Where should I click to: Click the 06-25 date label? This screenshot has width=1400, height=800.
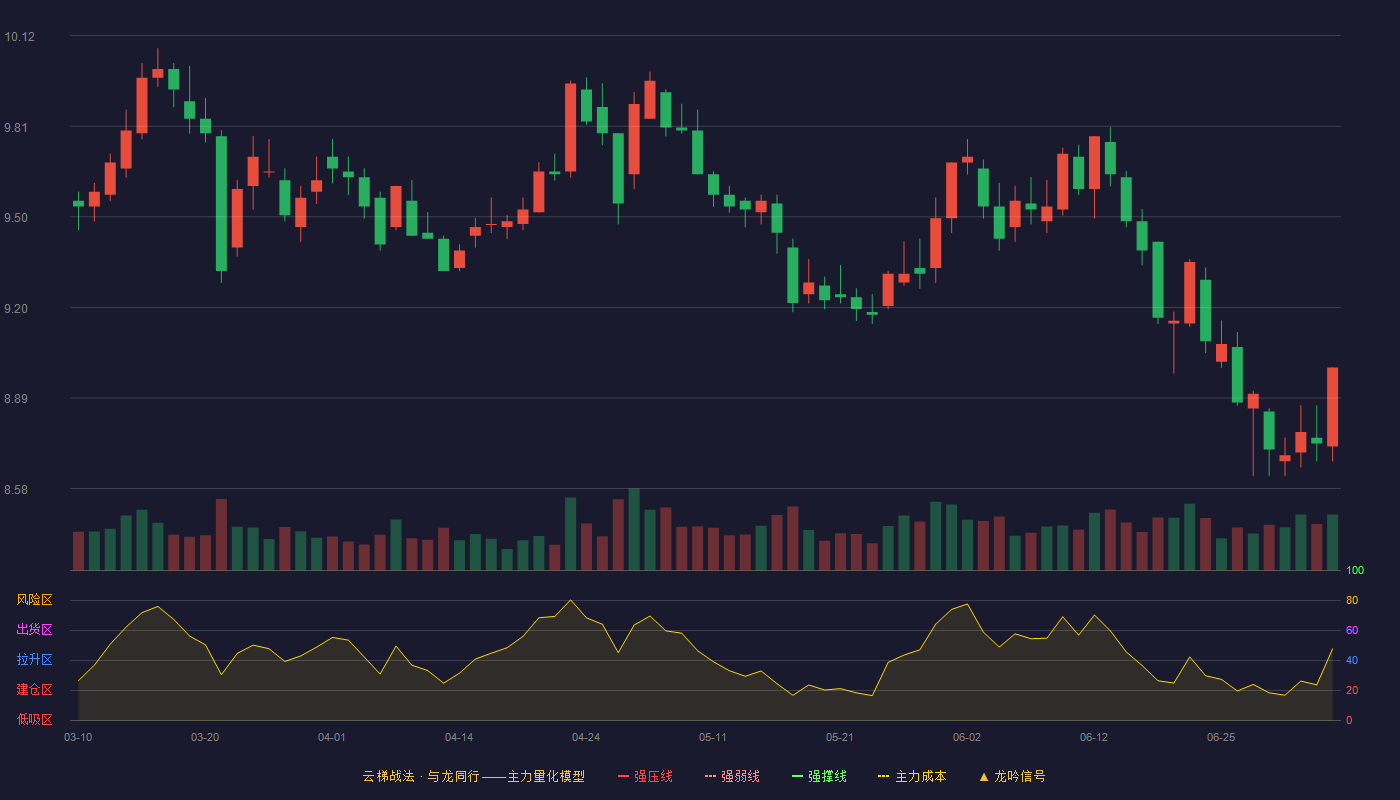(1221, 737)
